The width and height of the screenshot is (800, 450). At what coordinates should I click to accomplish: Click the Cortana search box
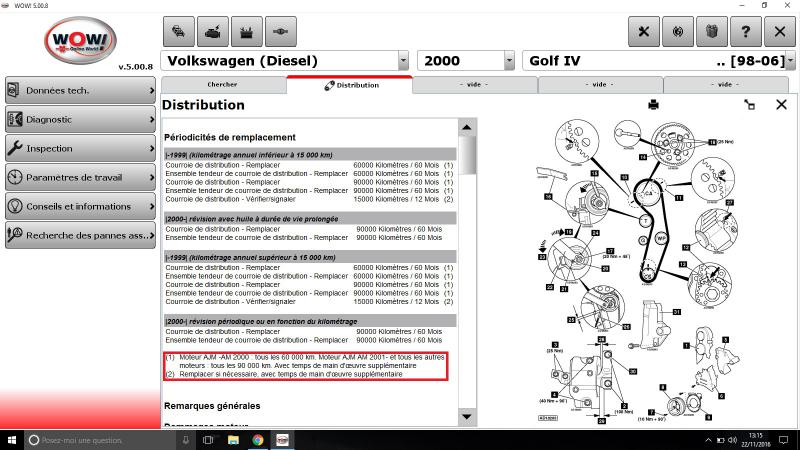pyautogui.click(x=101, y=440)
